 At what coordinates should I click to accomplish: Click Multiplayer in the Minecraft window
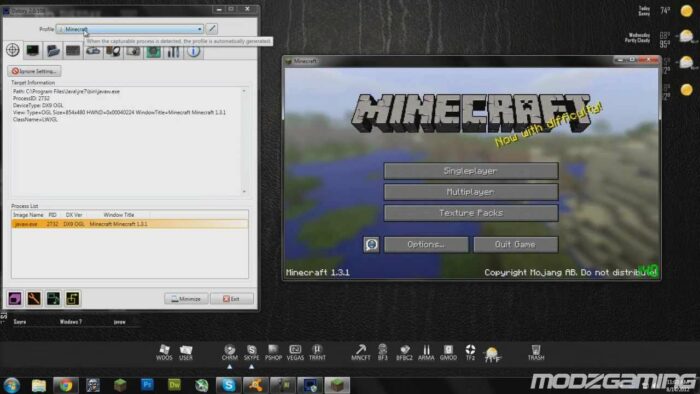tap(471, 192)
